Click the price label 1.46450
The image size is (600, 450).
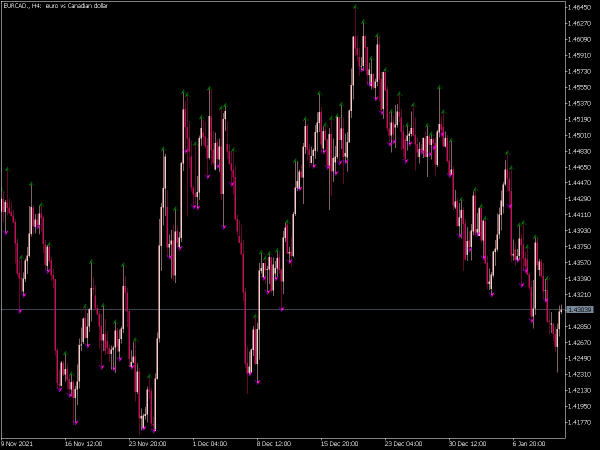580,7
